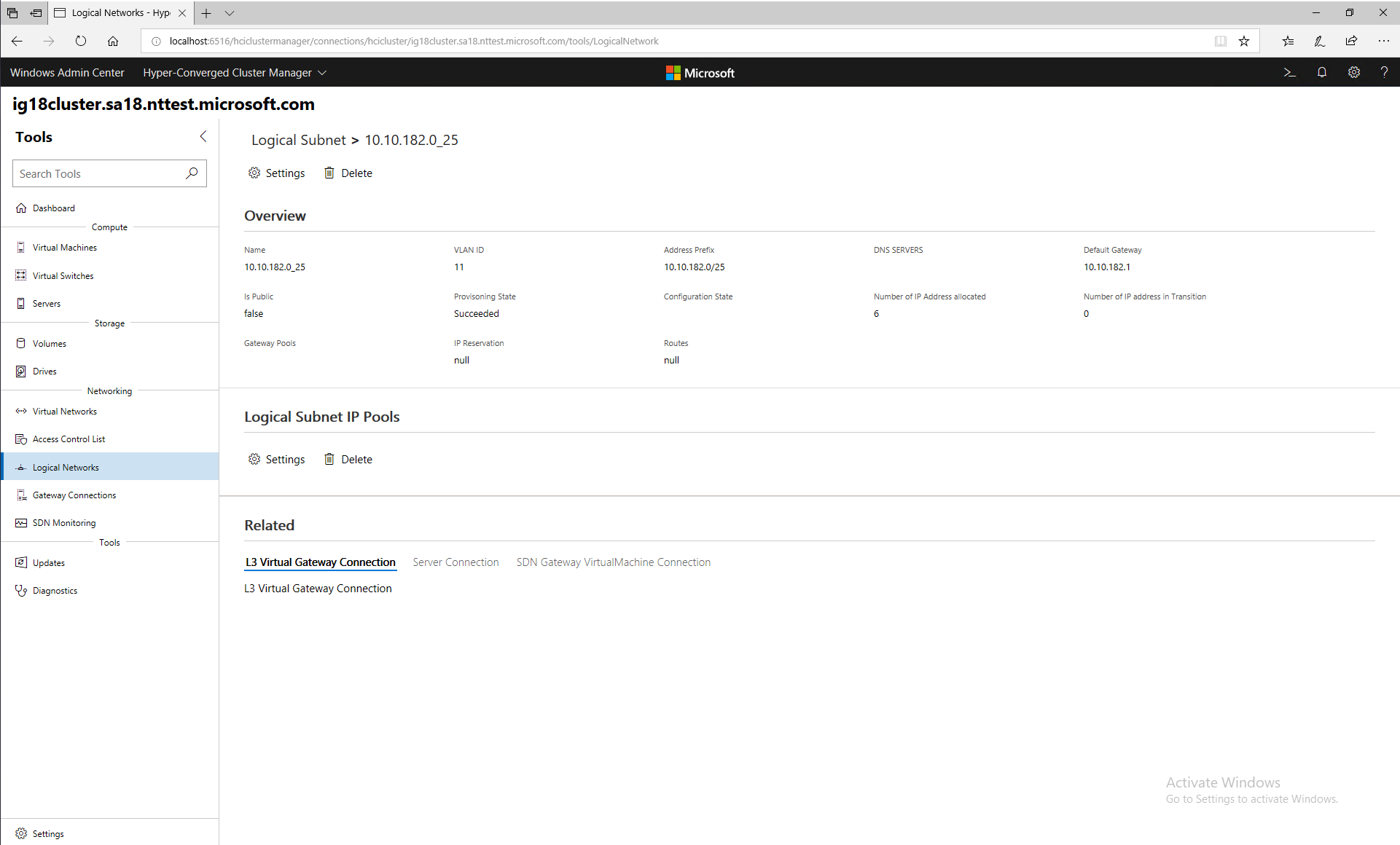The image size is (1400, 845).
Task: Click Settings under Logical Subnet header
Action: [x=277, y=173]
